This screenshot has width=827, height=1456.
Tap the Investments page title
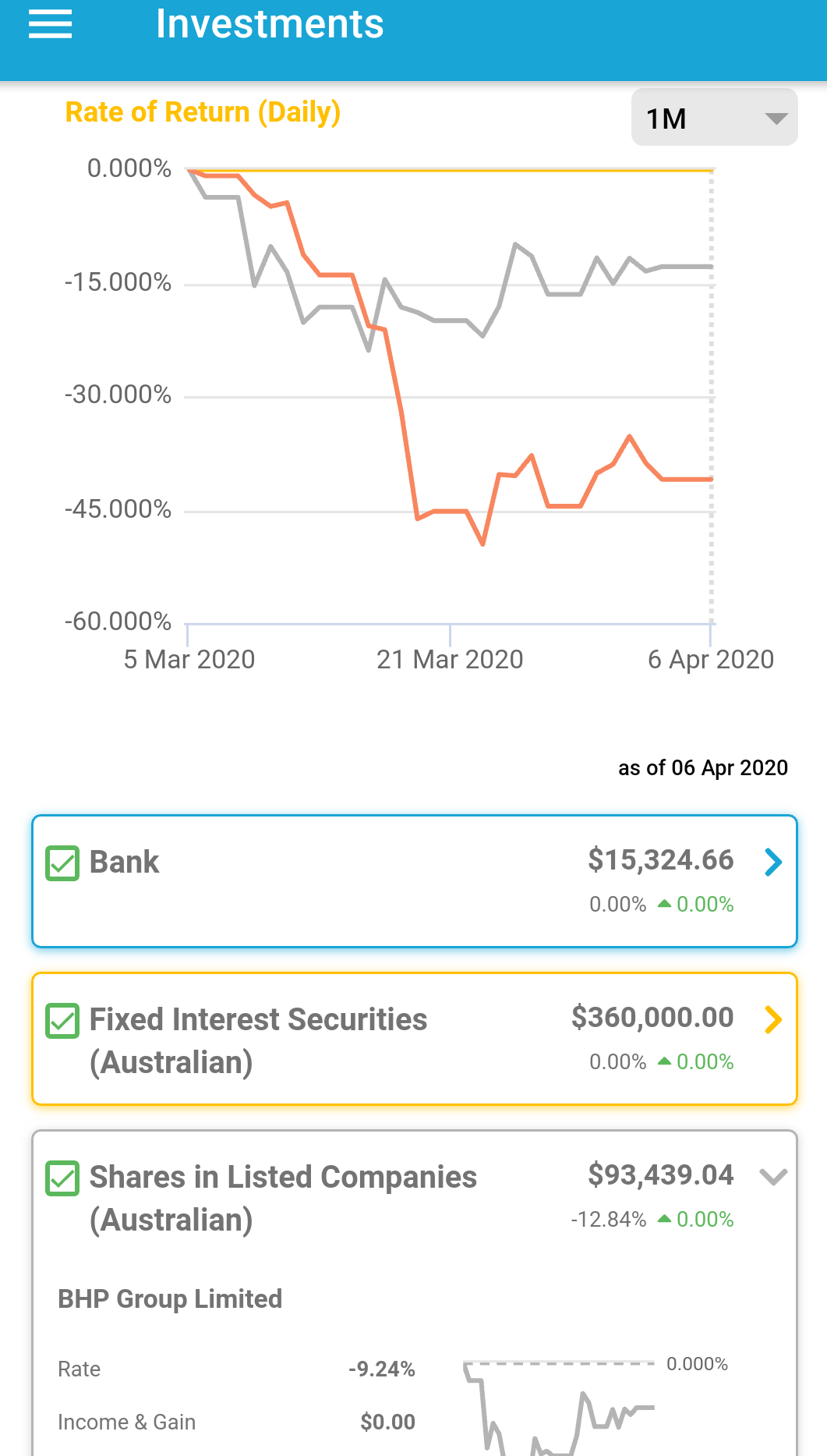[x=270, y=24]
